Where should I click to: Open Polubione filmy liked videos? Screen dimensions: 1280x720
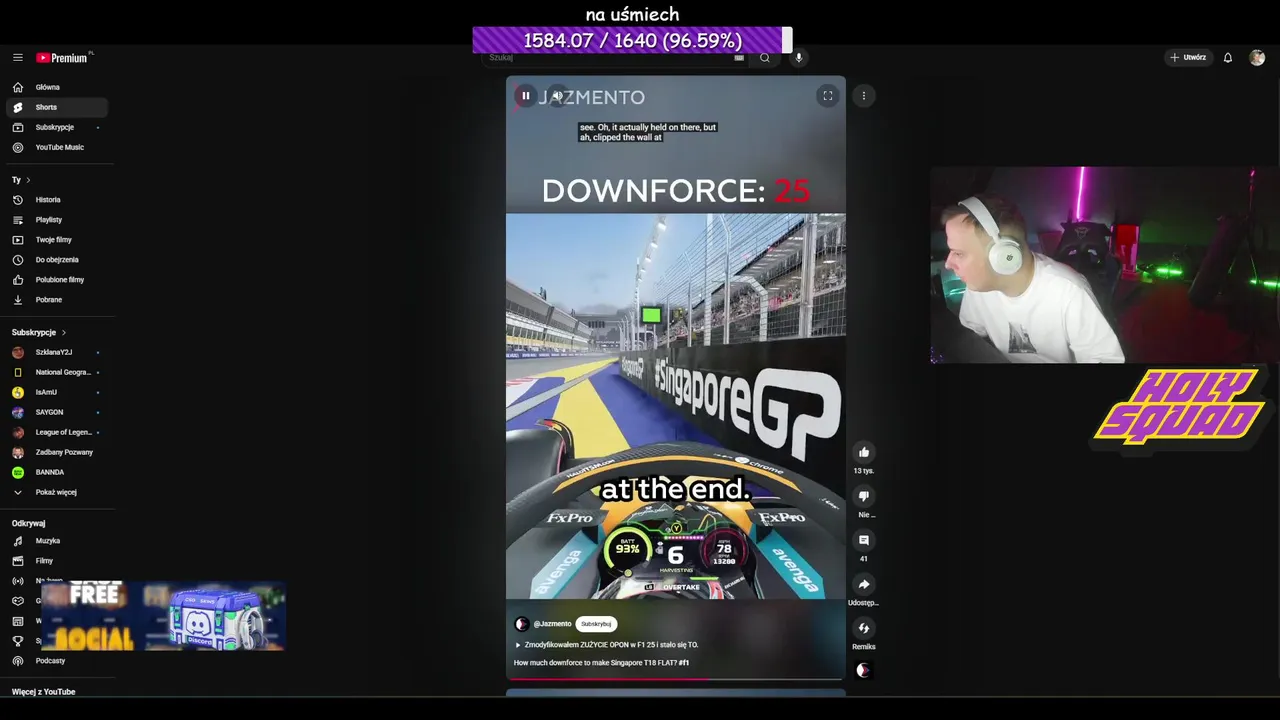(56, 280)
